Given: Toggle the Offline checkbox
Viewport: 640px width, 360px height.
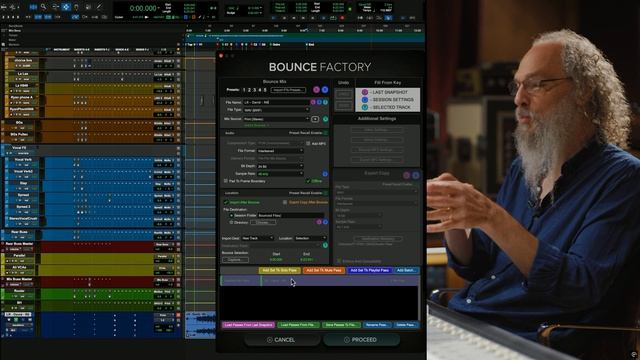Looking at the screenshot, I should coord(309,181).
